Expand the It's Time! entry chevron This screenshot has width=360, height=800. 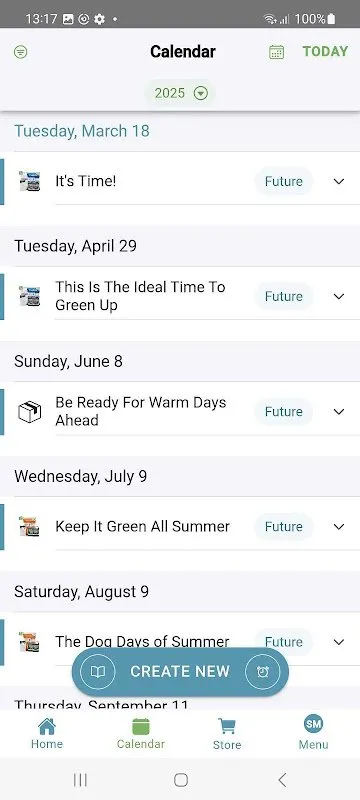pyautogui.click(x=339, y=182)
